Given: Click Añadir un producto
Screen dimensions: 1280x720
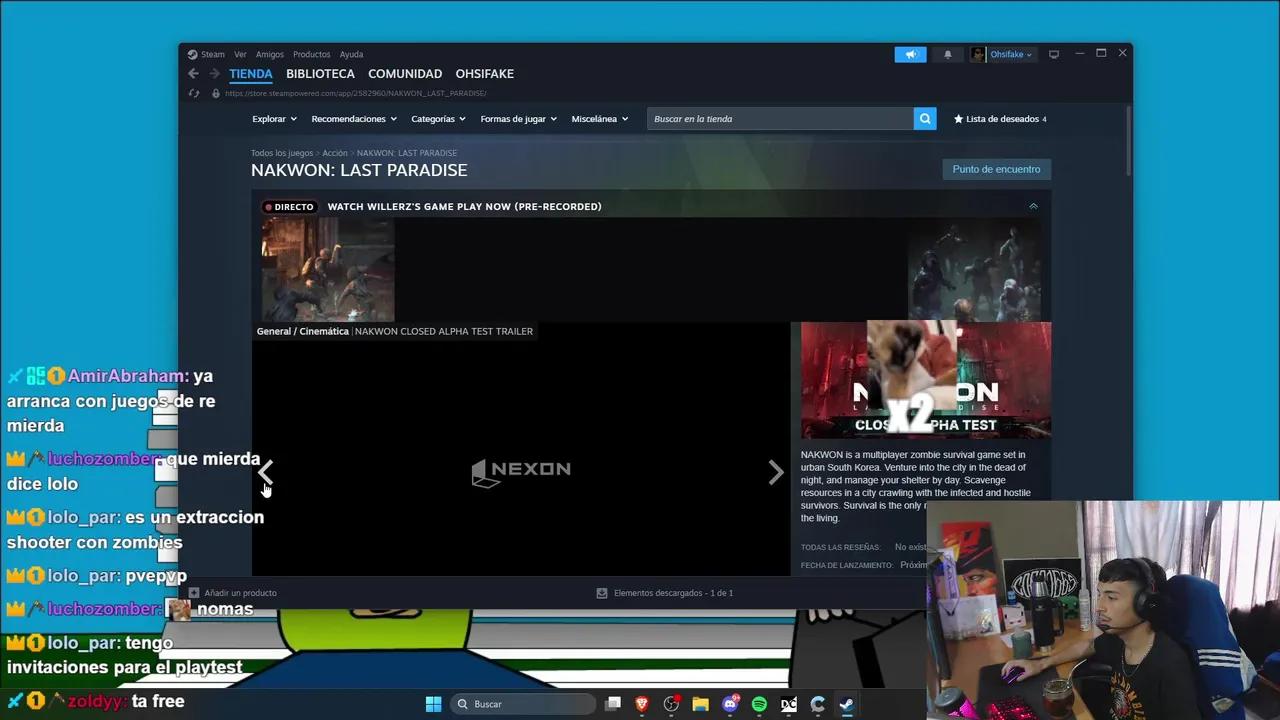Looking at the screenshot, I should (240, 593).
